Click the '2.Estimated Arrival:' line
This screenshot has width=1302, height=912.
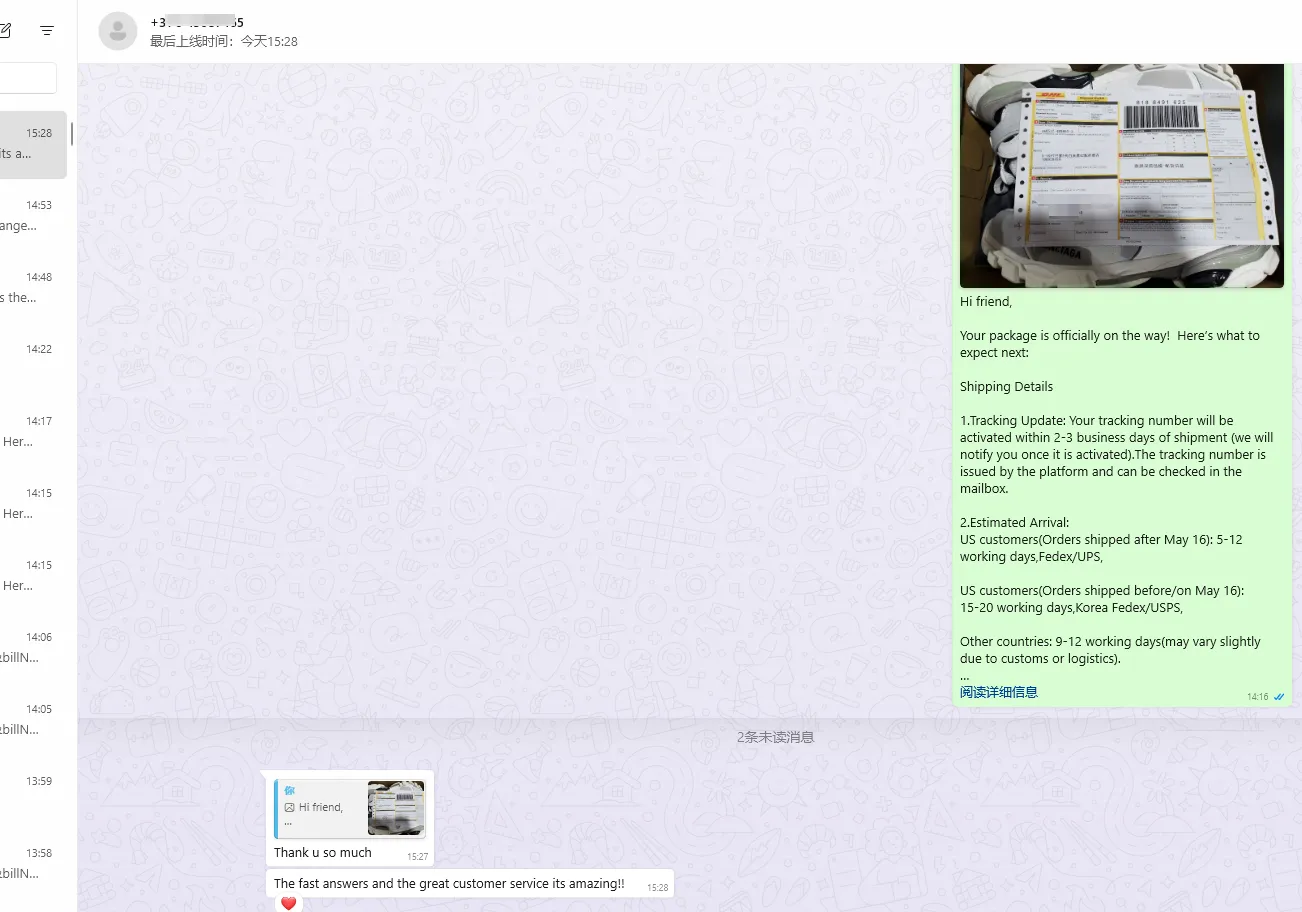[1014, 523]
